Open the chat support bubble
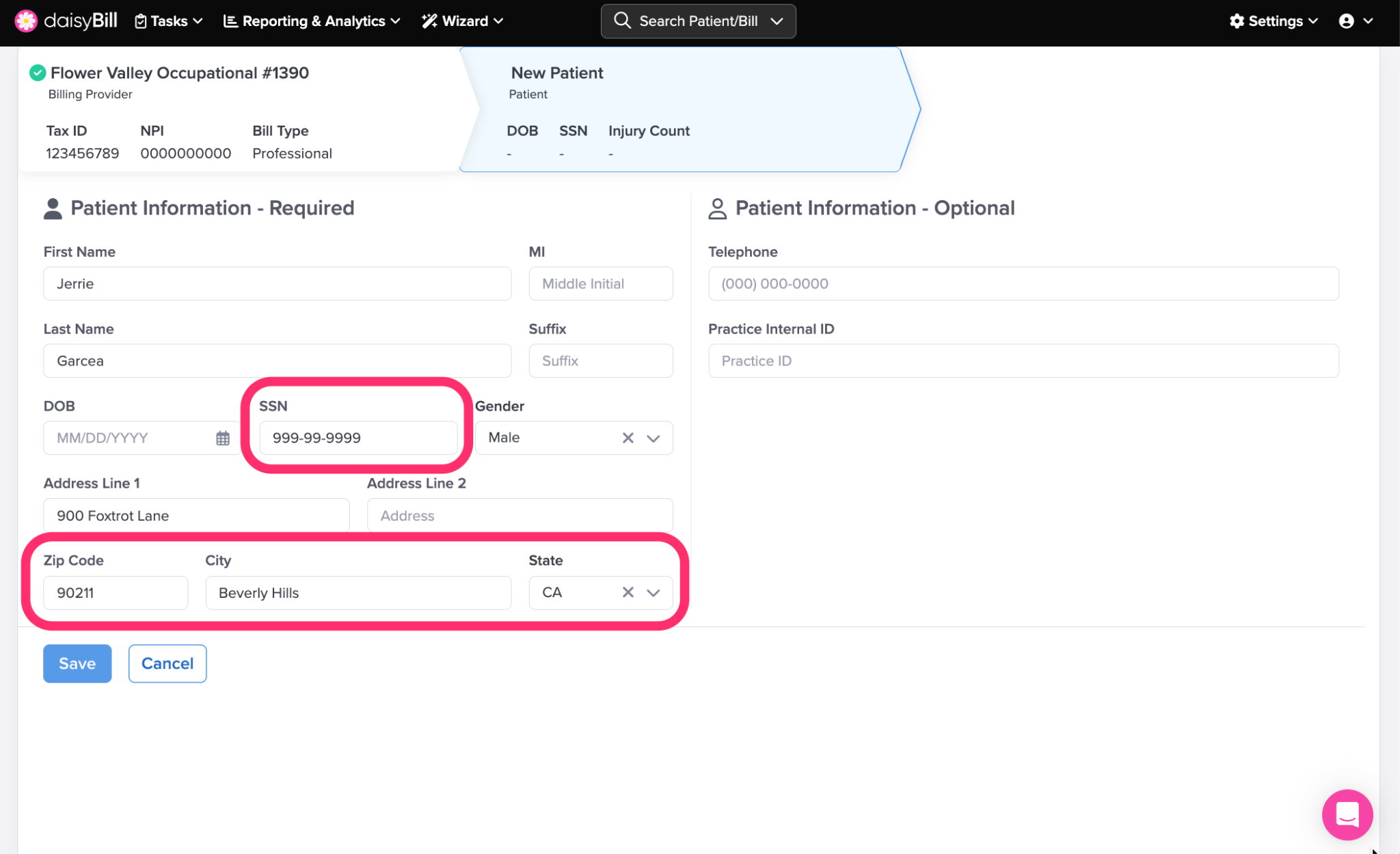 (x=1347, y=814)
